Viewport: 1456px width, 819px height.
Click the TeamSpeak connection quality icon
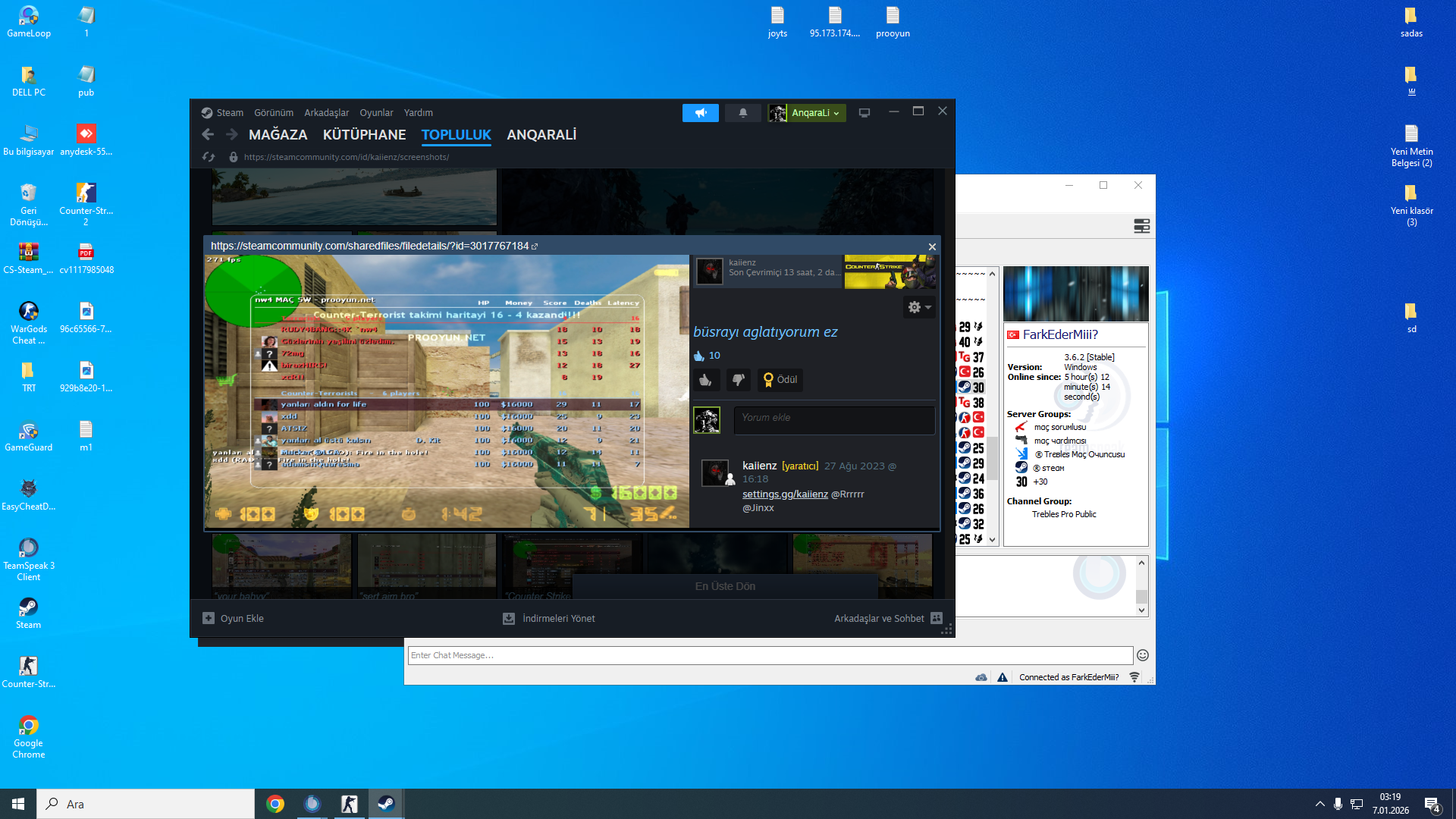coord(1134,677)
